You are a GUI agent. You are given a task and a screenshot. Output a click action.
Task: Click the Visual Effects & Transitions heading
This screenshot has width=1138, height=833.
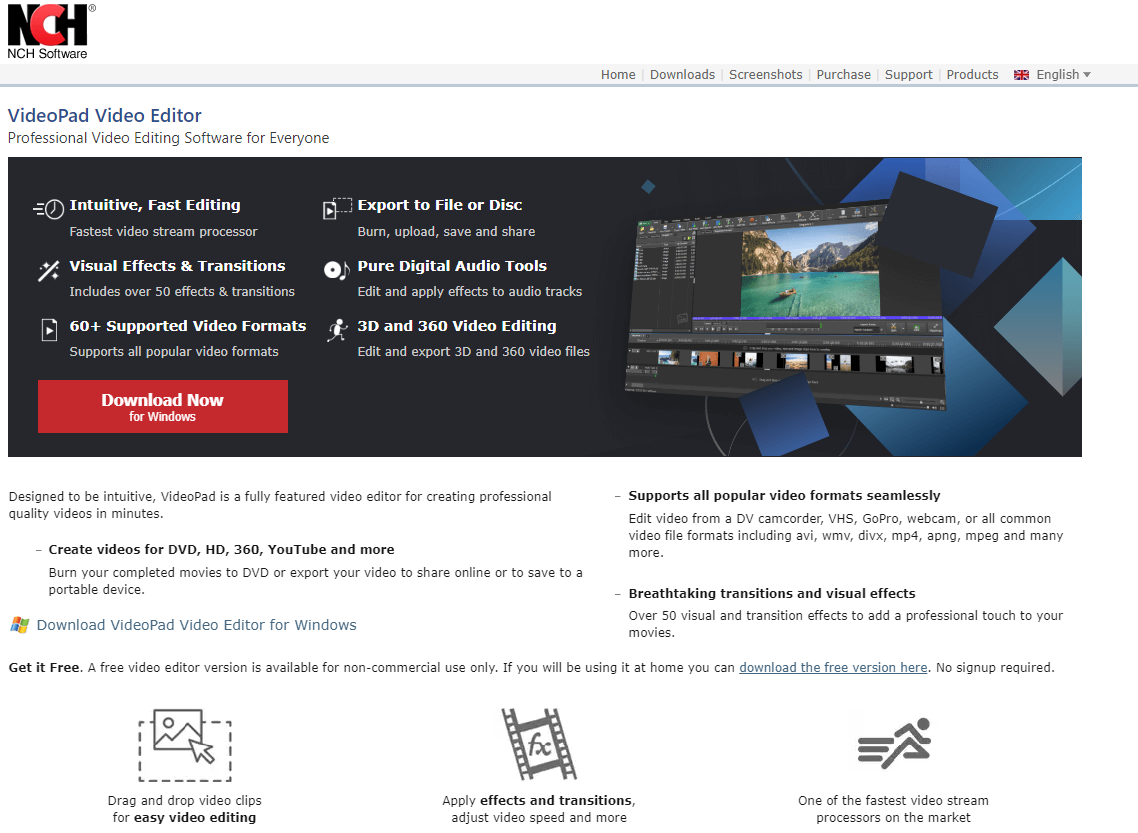(x=177, y=266)
